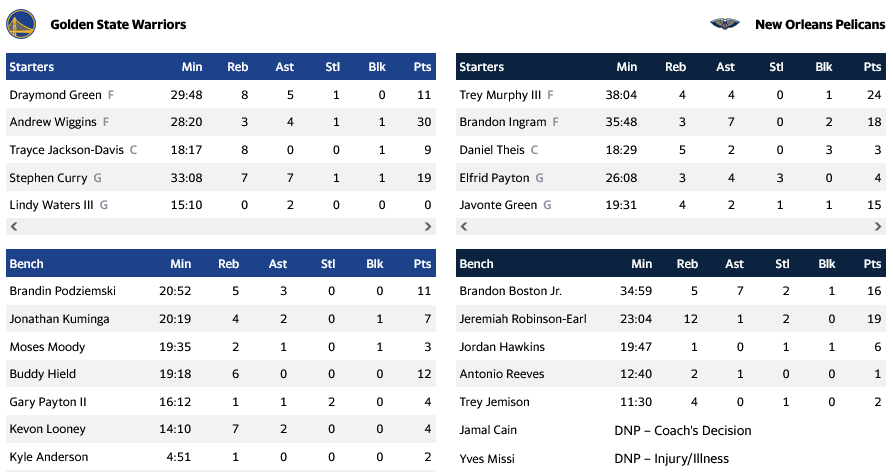Open Buddy Hield's player link
The width and height of the screenshot is (893, 472).
tap(42, 374)
